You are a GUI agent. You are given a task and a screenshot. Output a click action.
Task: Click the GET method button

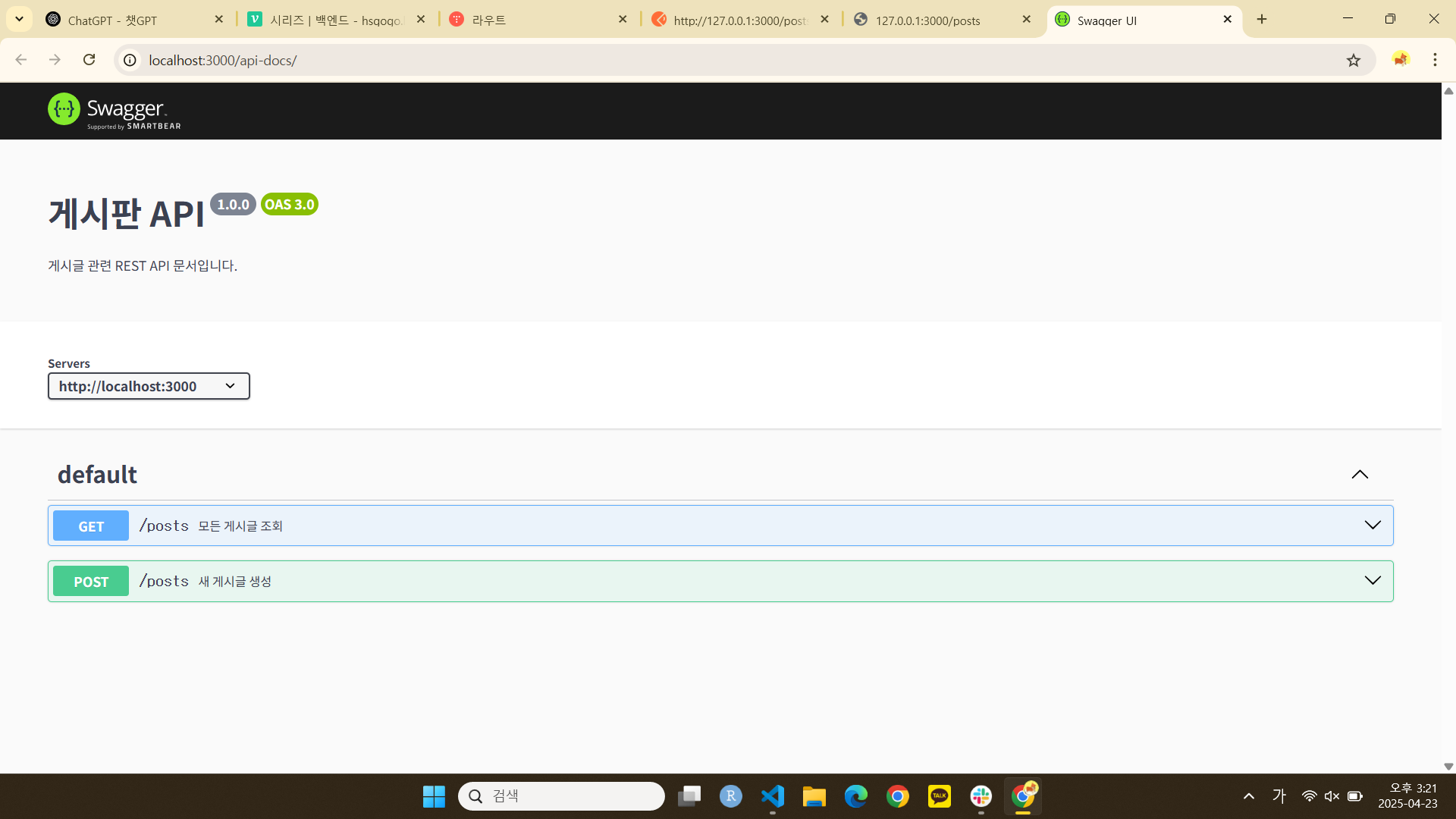(x=91, y=526)
